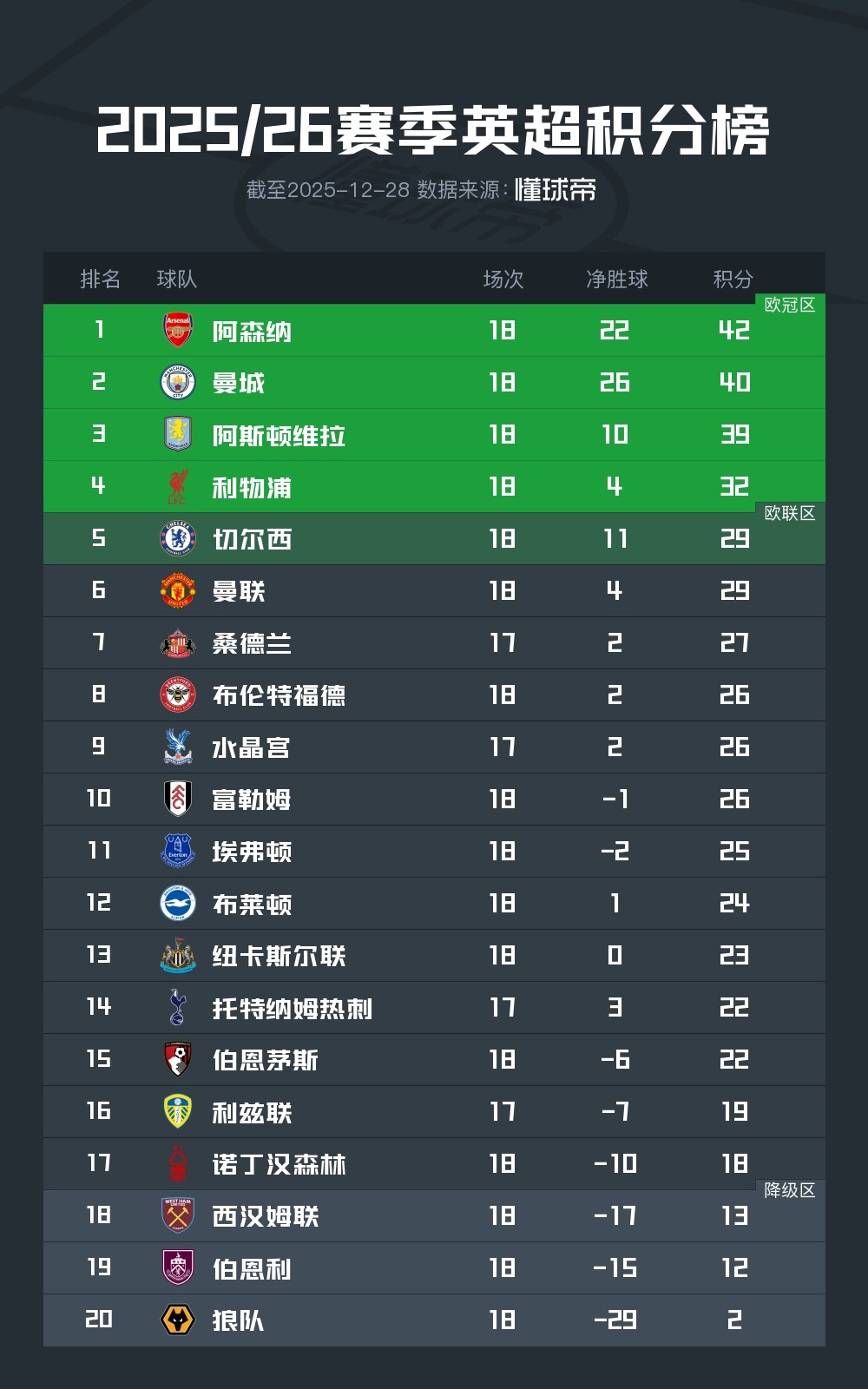Click the Wolves wolf-head logo
Viewport: 868px width, 1389px height.
click(x=178, y=1320)
